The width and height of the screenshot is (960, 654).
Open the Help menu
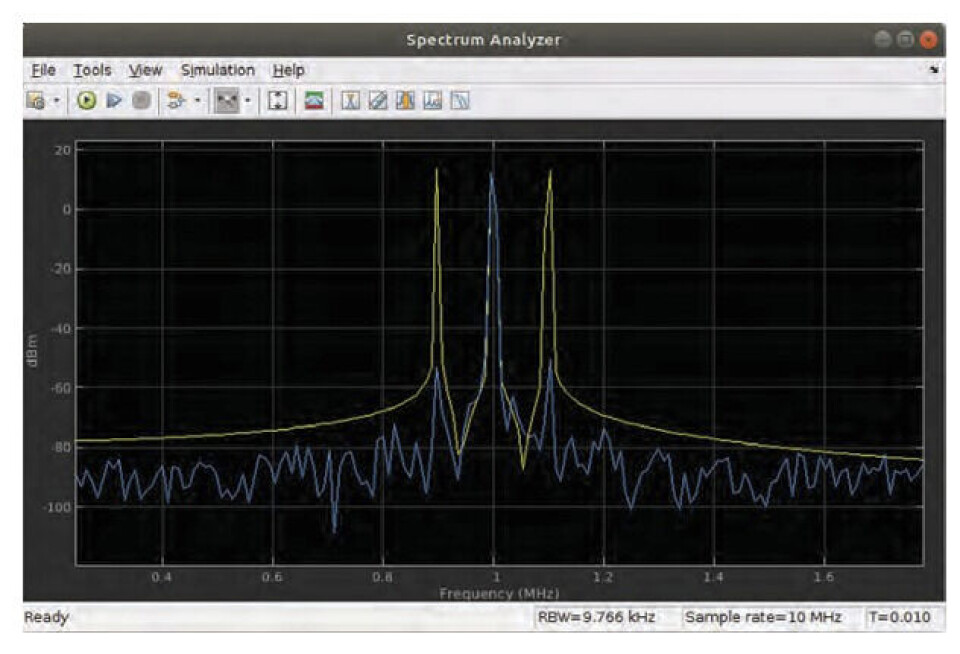tap(288, 70)
